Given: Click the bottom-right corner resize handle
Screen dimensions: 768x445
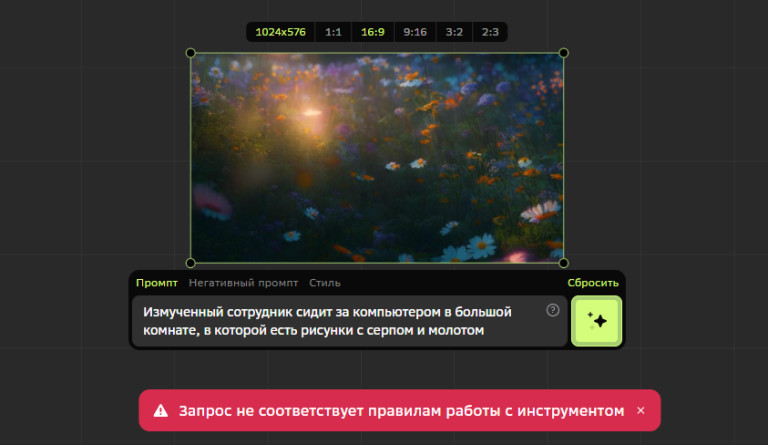Looking at the screenshot, I should (564, 263).
